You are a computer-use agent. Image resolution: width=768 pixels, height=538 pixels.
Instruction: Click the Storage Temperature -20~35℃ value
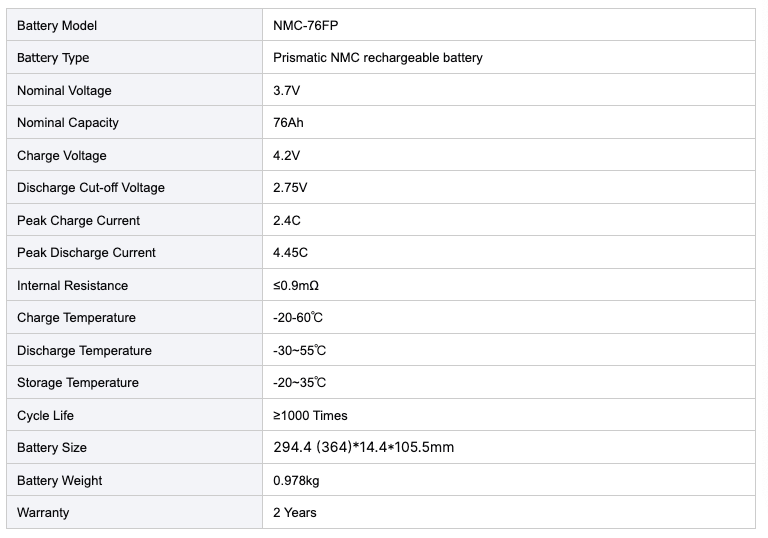299,382
